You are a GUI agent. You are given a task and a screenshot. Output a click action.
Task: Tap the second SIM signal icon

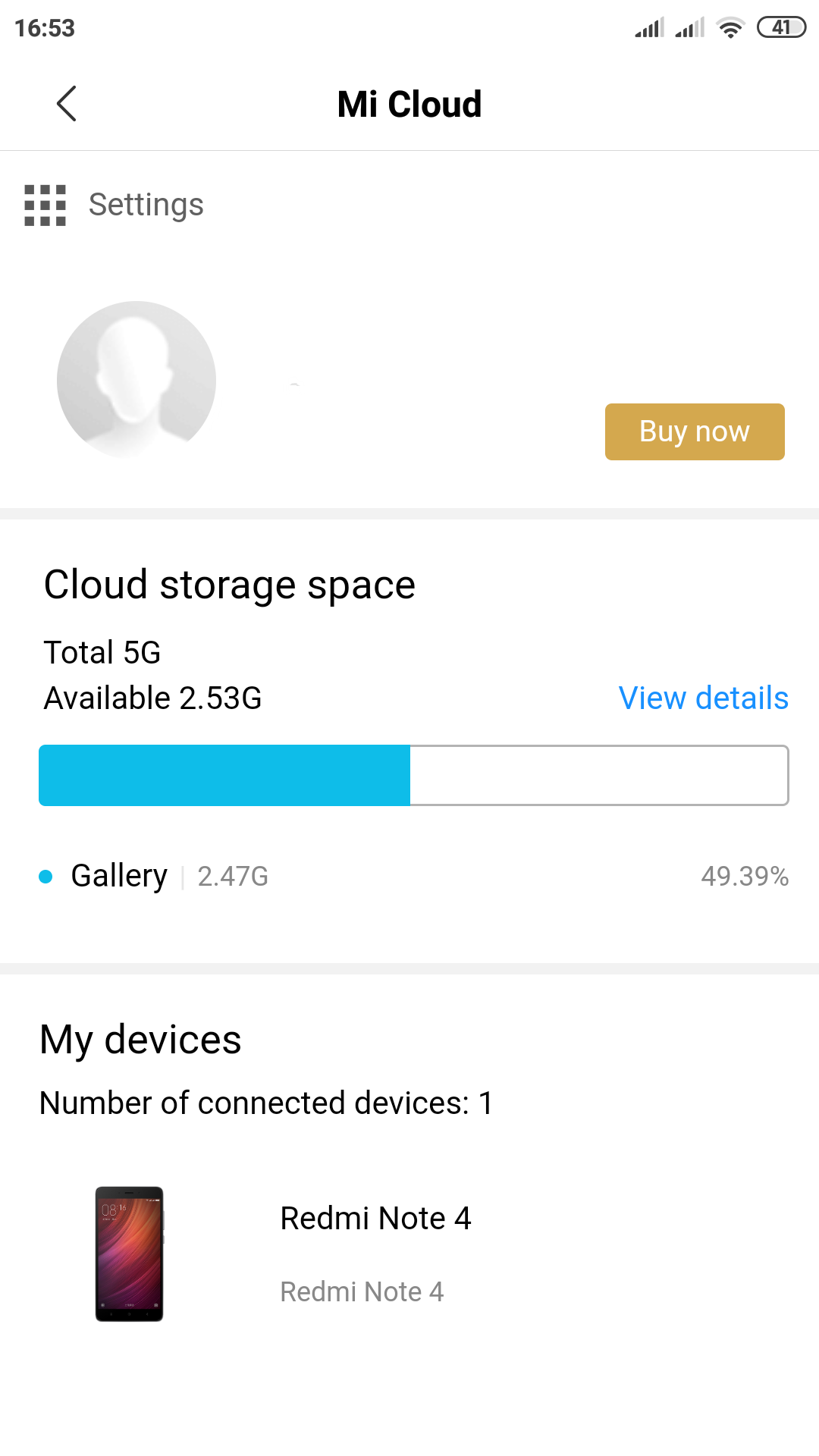coord(689,28)
